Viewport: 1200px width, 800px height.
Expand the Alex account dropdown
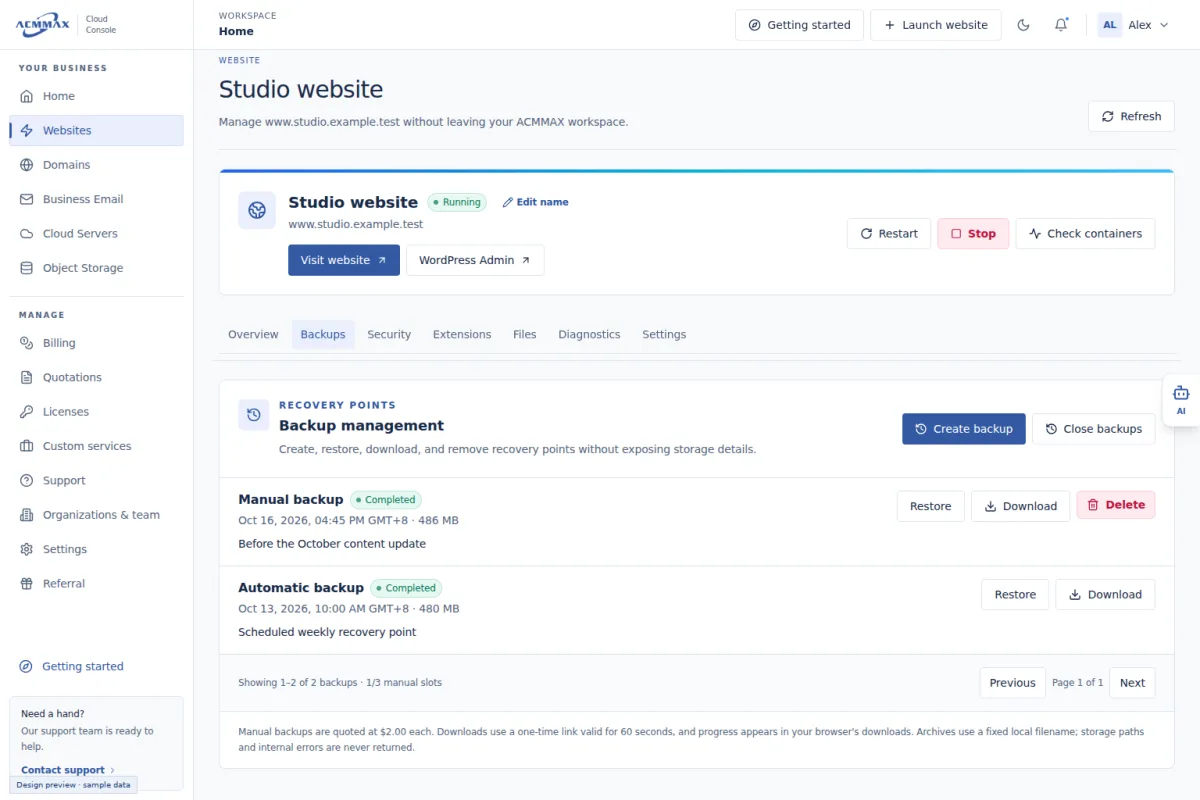[1134, 25]
